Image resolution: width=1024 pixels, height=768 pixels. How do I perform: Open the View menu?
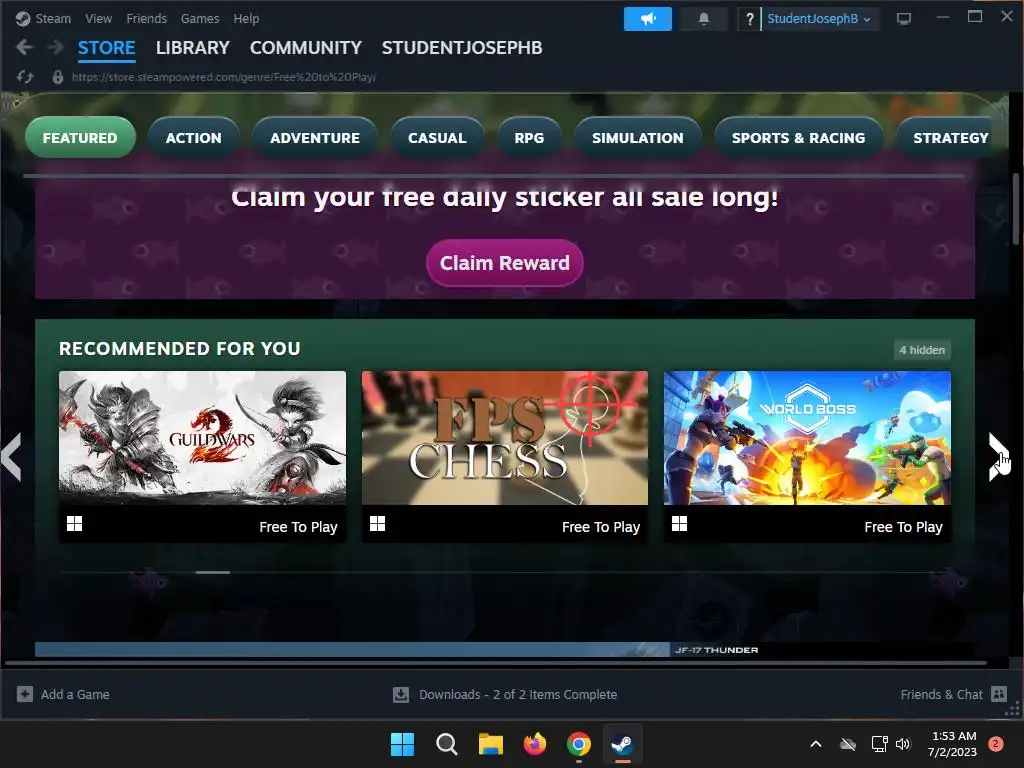(99, 19)
